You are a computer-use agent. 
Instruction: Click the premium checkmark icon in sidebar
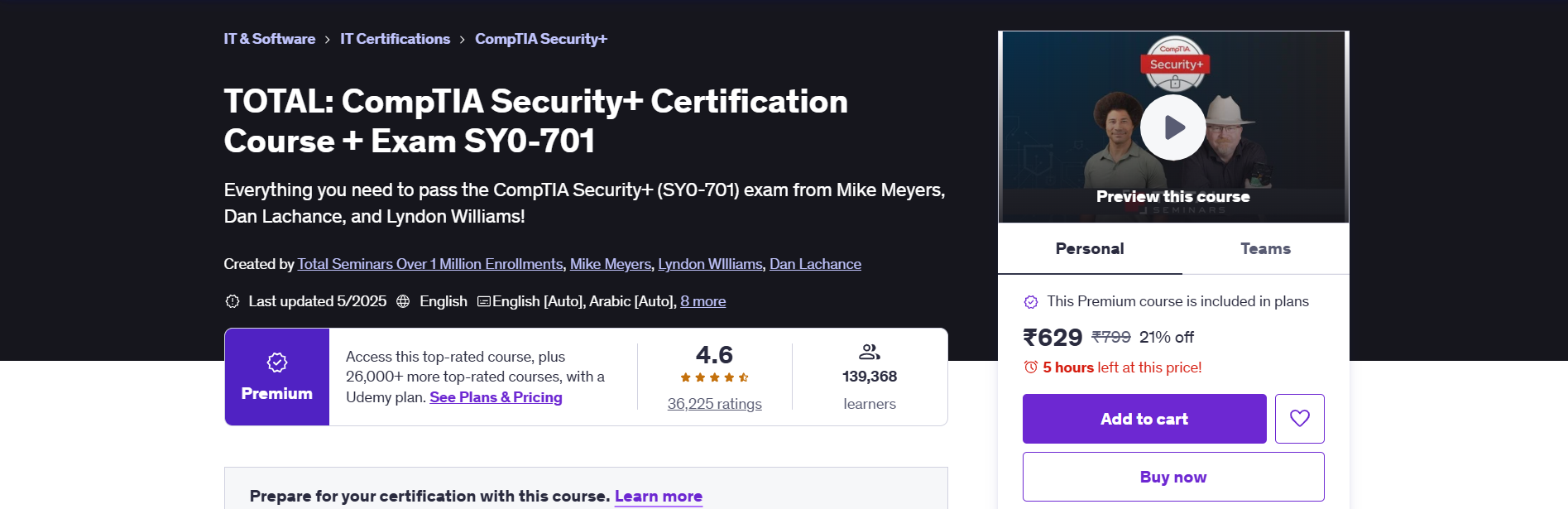(1031, 302)
